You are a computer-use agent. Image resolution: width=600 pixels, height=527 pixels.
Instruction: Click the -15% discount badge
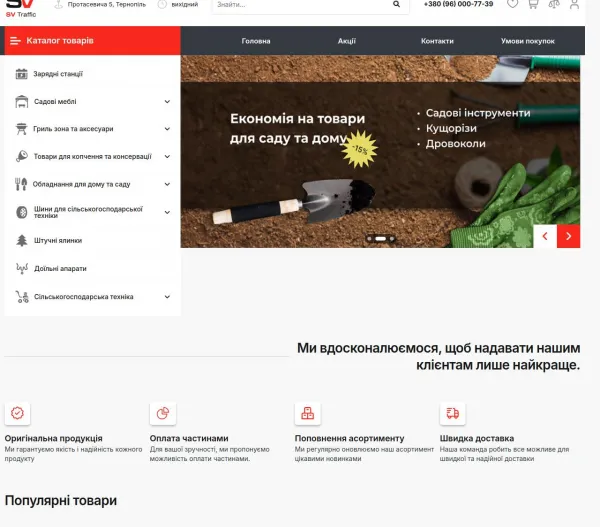pyautogui.click(x=359, y=149)
